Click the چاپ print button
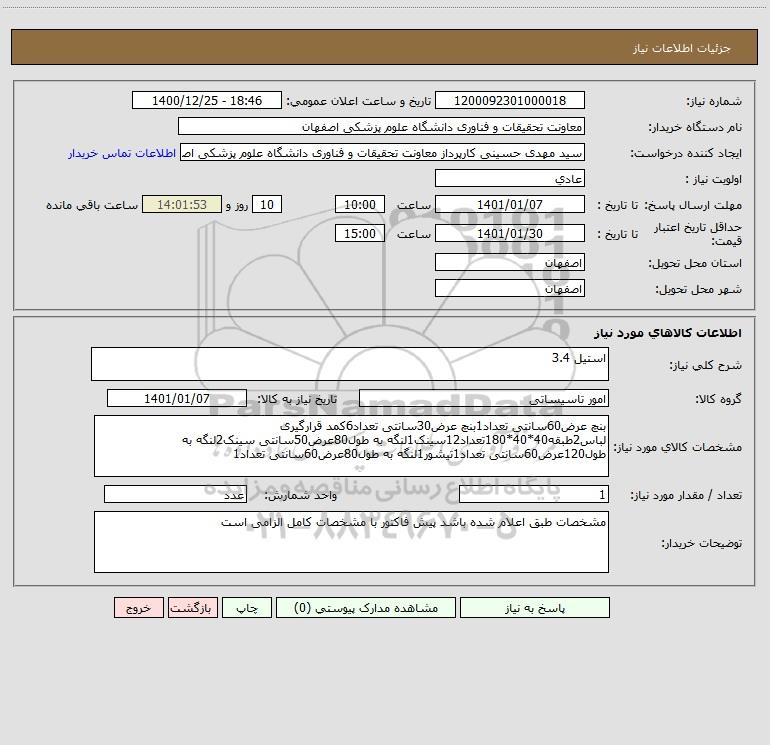This screenshot has width=770, height=745. [x=247, y=608]
